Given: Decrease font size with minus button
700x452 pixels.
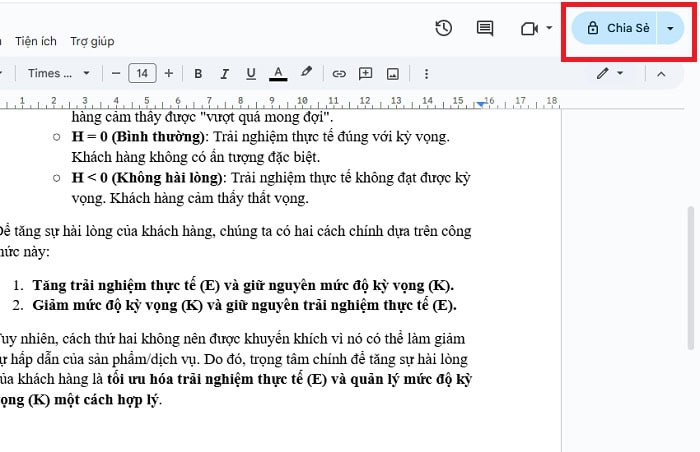Looking at the screenshot, I should click(116, 73).
